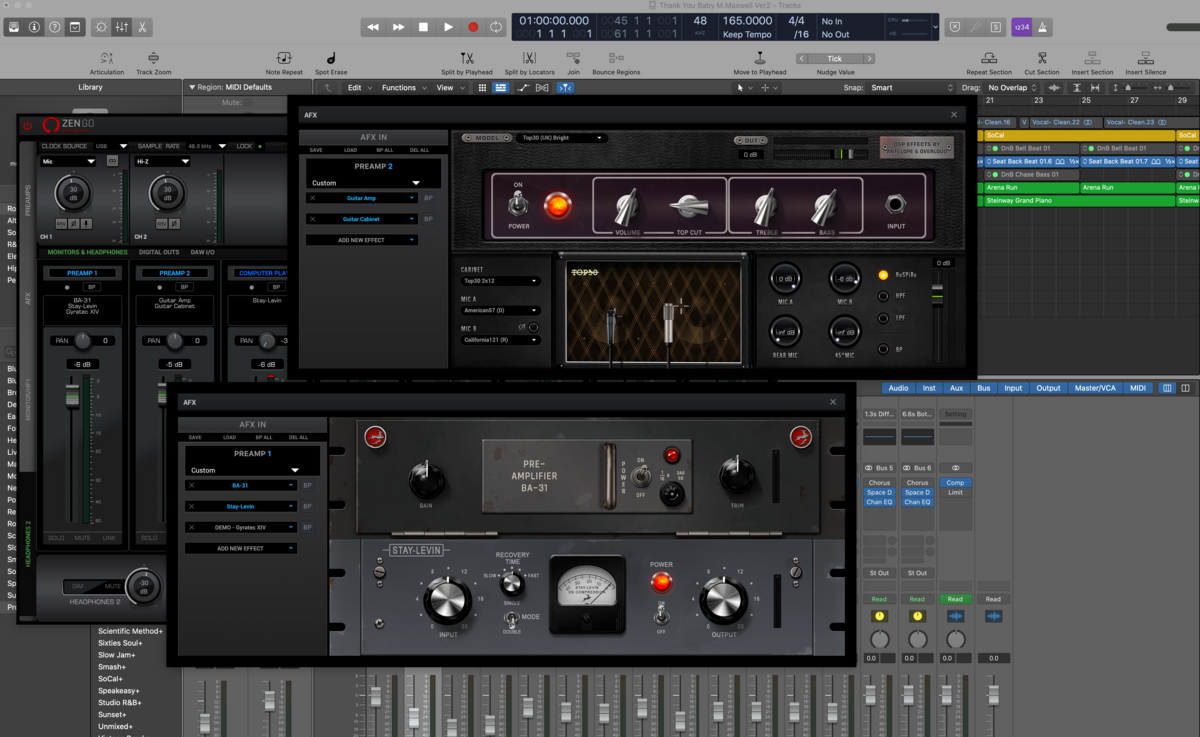Click the Split by Playhead scissors icon
The width and height of the screenshot is (1200, 737).
click(467, 59)
